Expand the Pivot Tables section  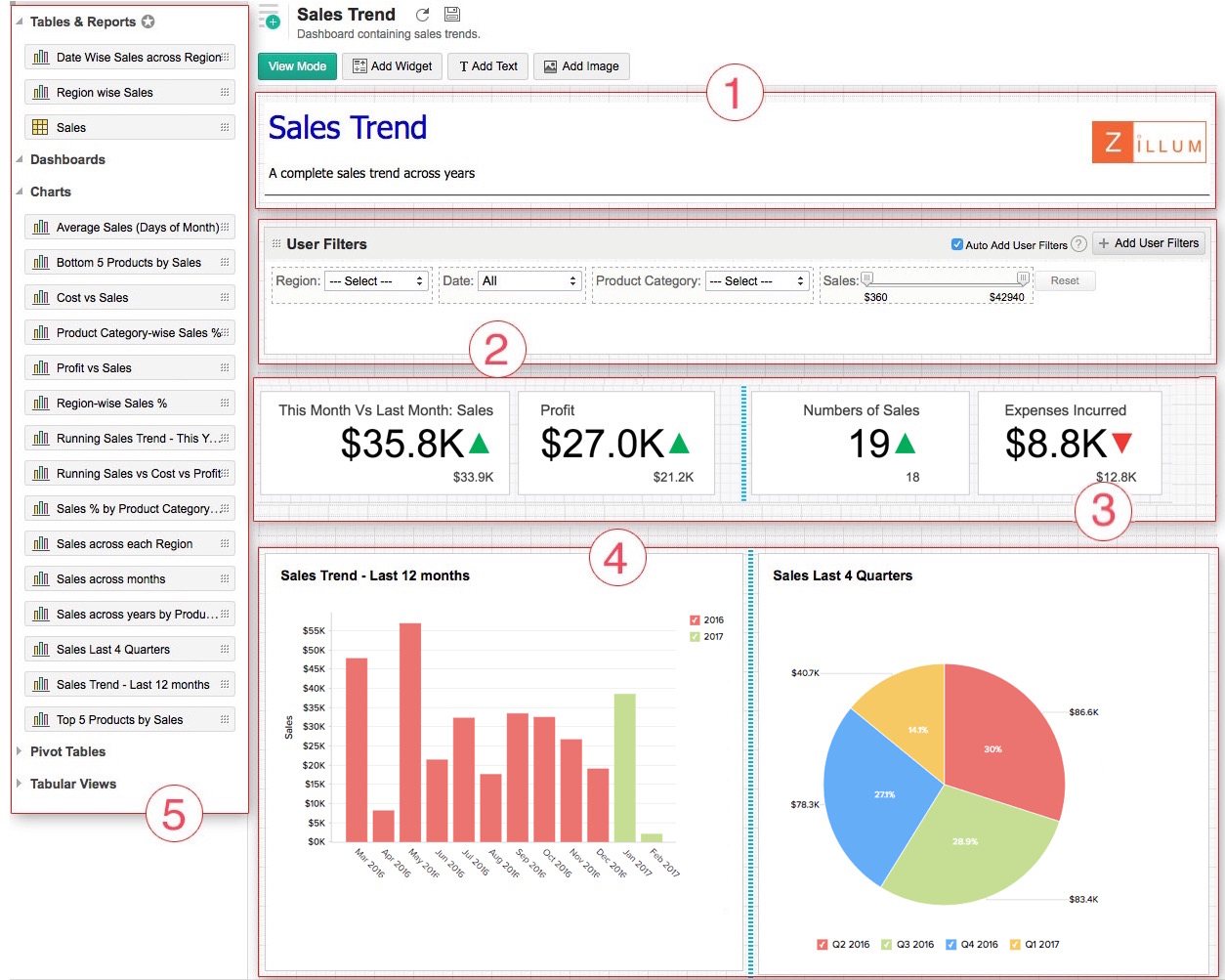pos(67,751)
